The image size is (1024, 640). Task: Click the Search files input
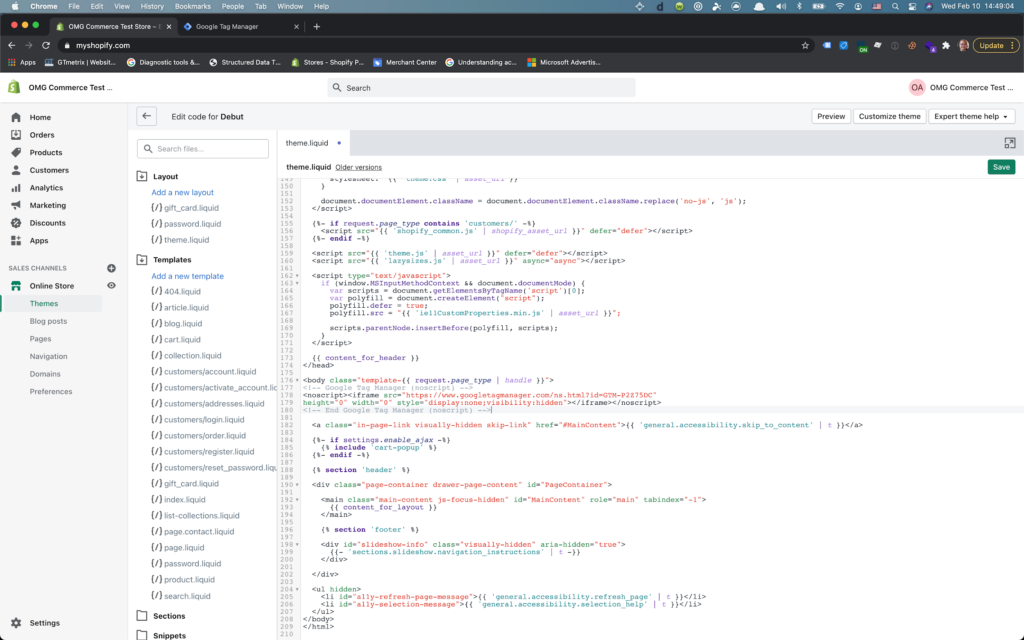click(203, 149)
